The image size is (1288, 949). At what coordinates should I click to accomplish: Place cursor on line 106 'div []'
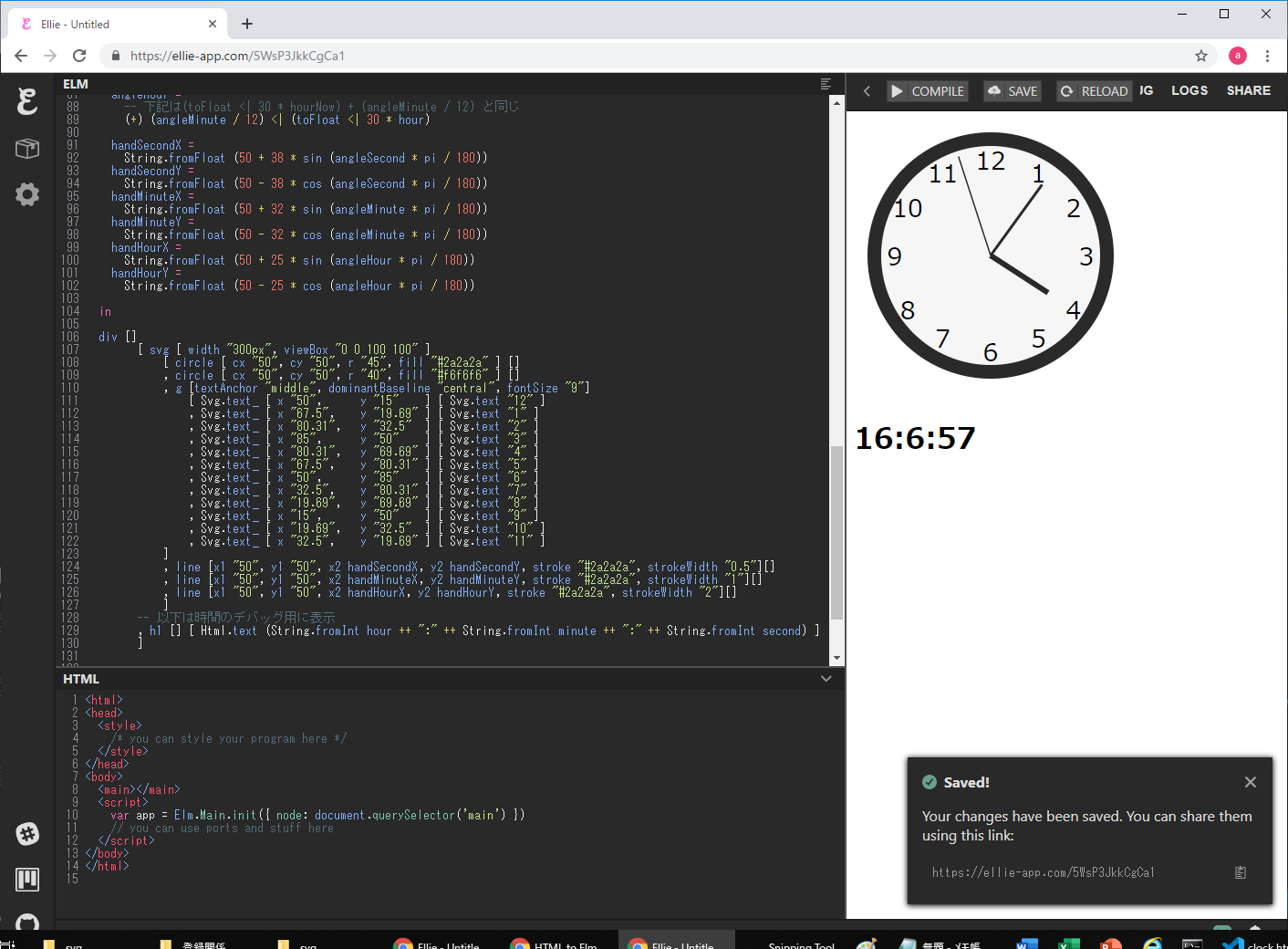point(118,337)
